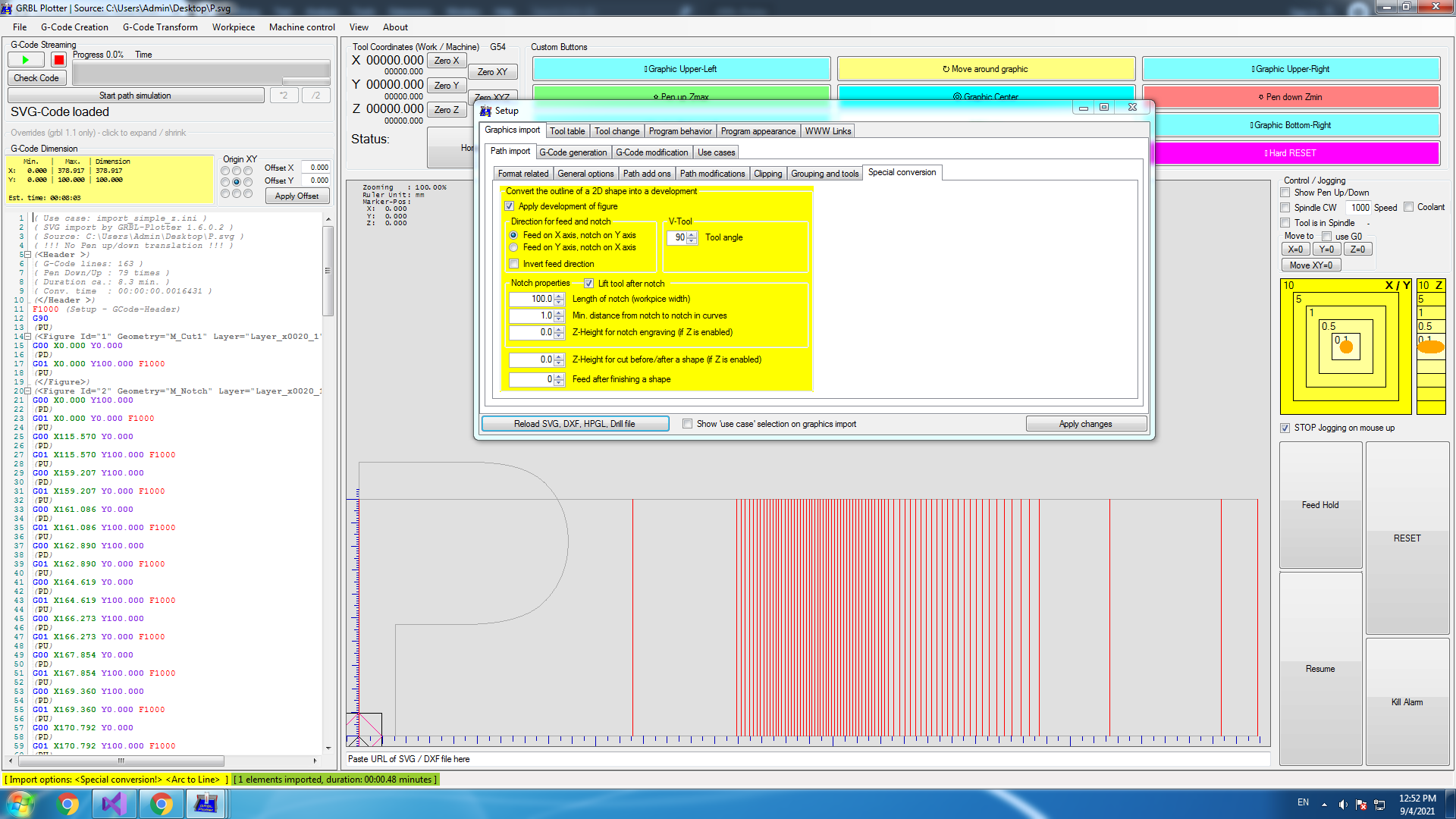Image resolution: width=1456 pixels, height=819 pixels.
Task: Click Reload SVG, DXF, HPGL, Drill file
Action: click(574, 423)
